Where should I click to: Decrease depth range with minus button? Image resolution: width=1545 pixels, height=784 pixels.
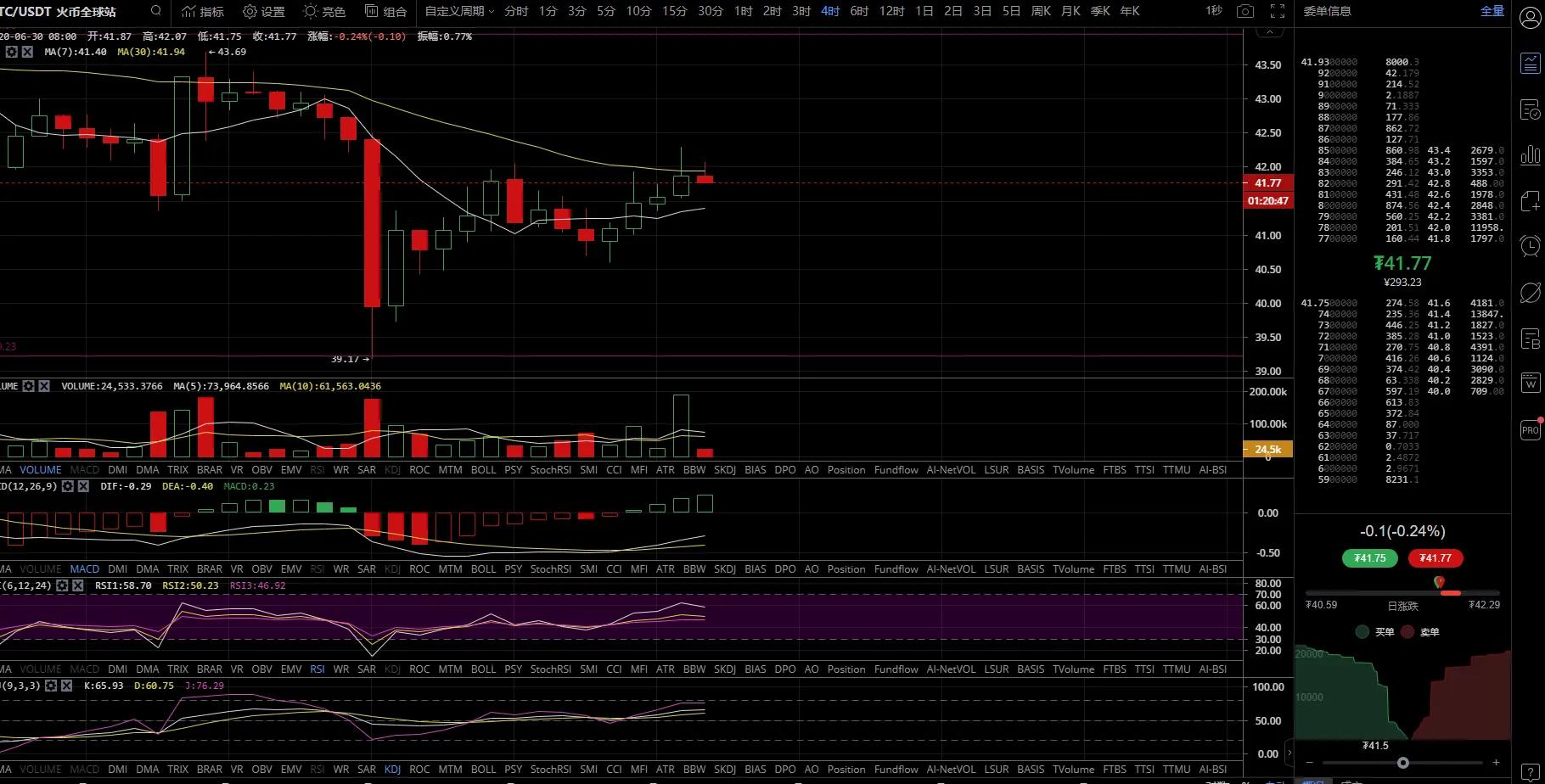pos(1310,763)
